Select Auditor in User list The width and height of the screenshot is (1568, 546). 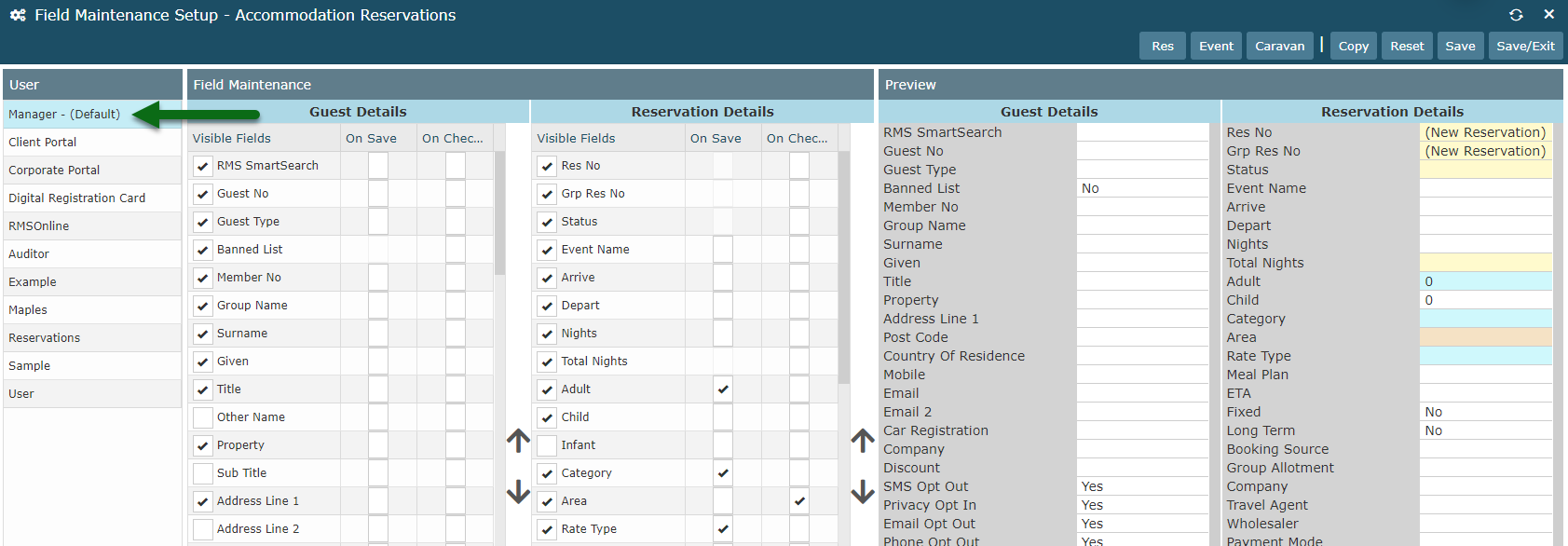(92, 253)
